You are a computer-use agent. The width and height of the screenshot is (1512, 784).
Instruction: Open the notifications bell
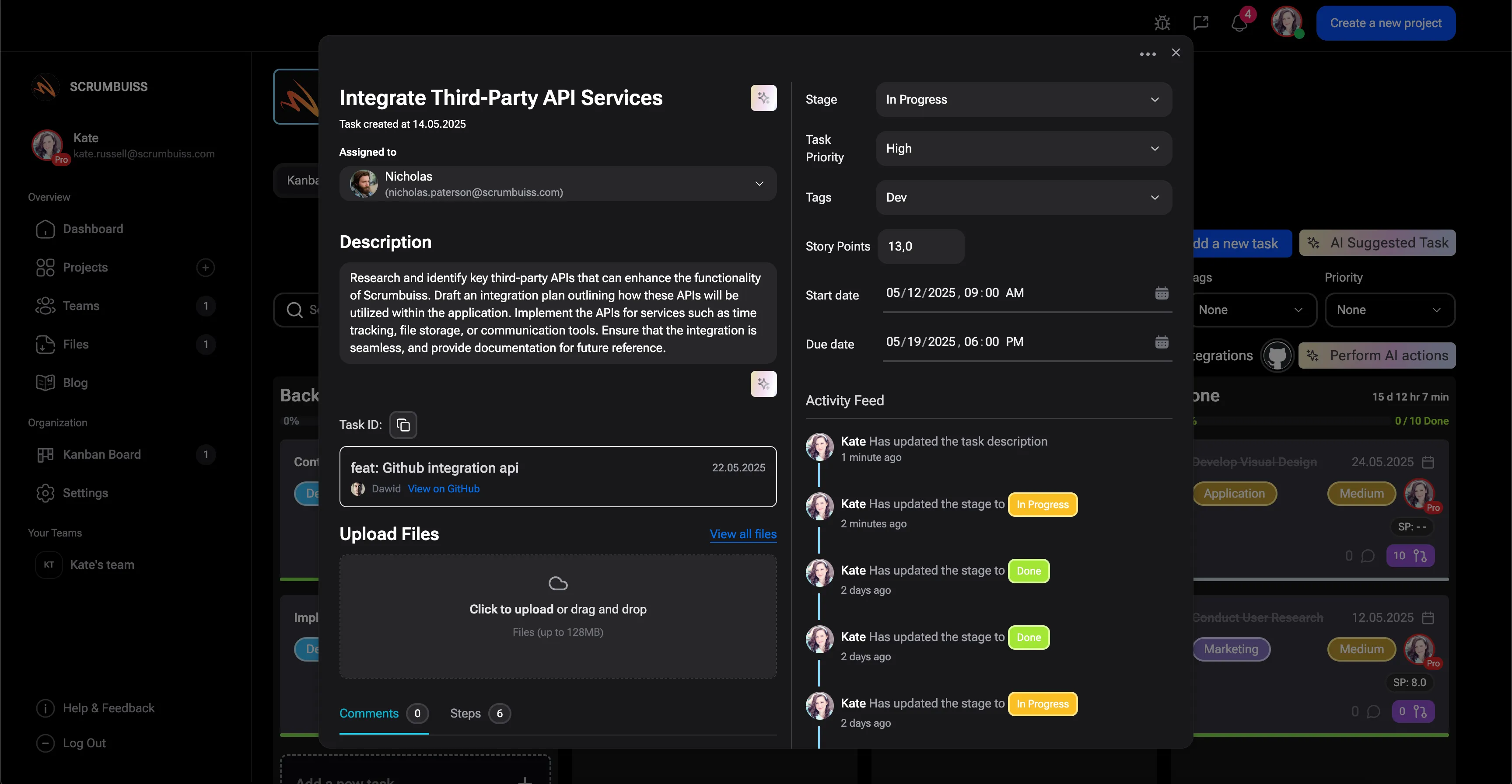pos(1239,24)
